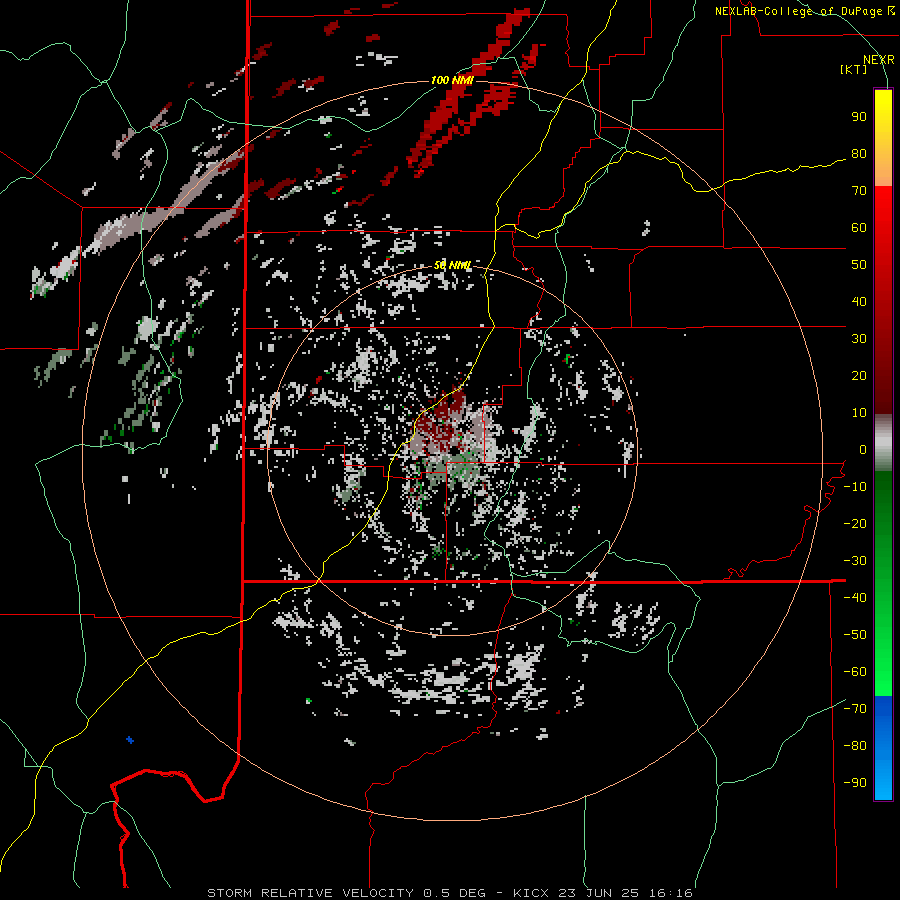
Task: Click the 80 value on the velocity scale
Action: pyautogui.click(x=859, y=154)
